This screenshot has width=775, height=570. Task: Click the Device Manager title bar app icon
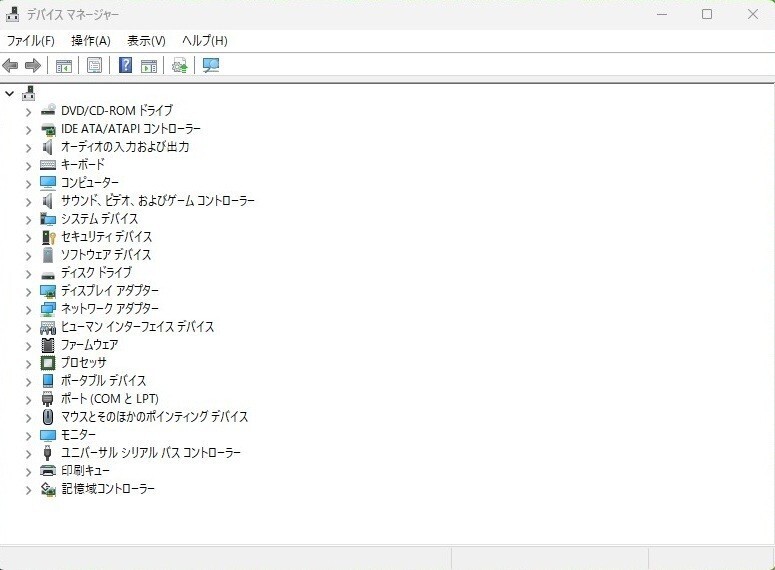12,14
